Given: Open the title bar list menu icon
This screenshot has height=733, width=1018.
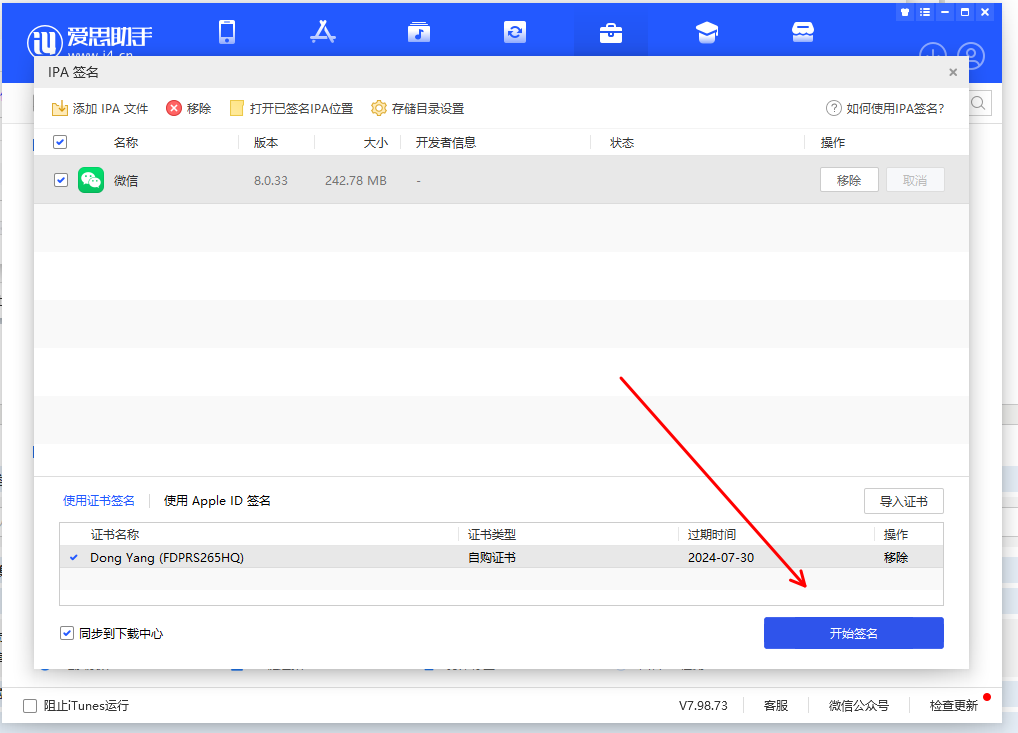Looking at the screenshot, I should pos(925,12).
